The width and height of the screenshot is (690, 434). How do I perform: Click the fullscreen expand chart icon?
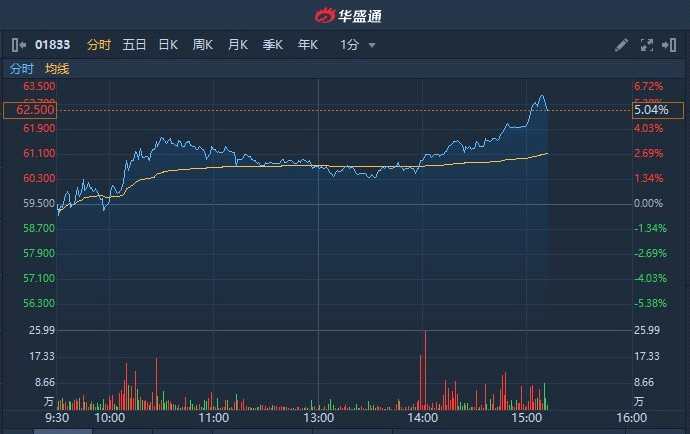tap(646, 45)
